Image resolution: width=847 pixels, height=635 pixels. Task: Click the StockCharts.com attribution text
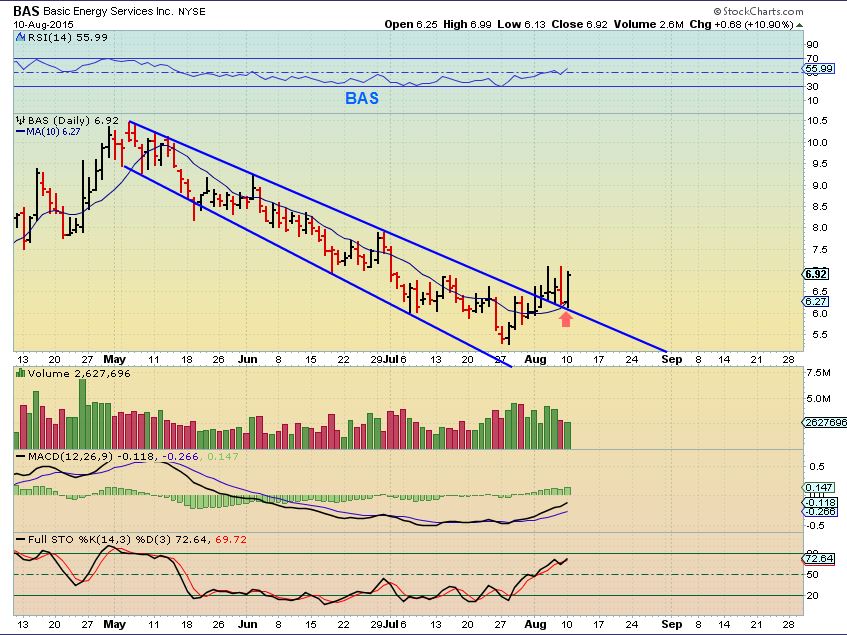(x=763, y=11)
